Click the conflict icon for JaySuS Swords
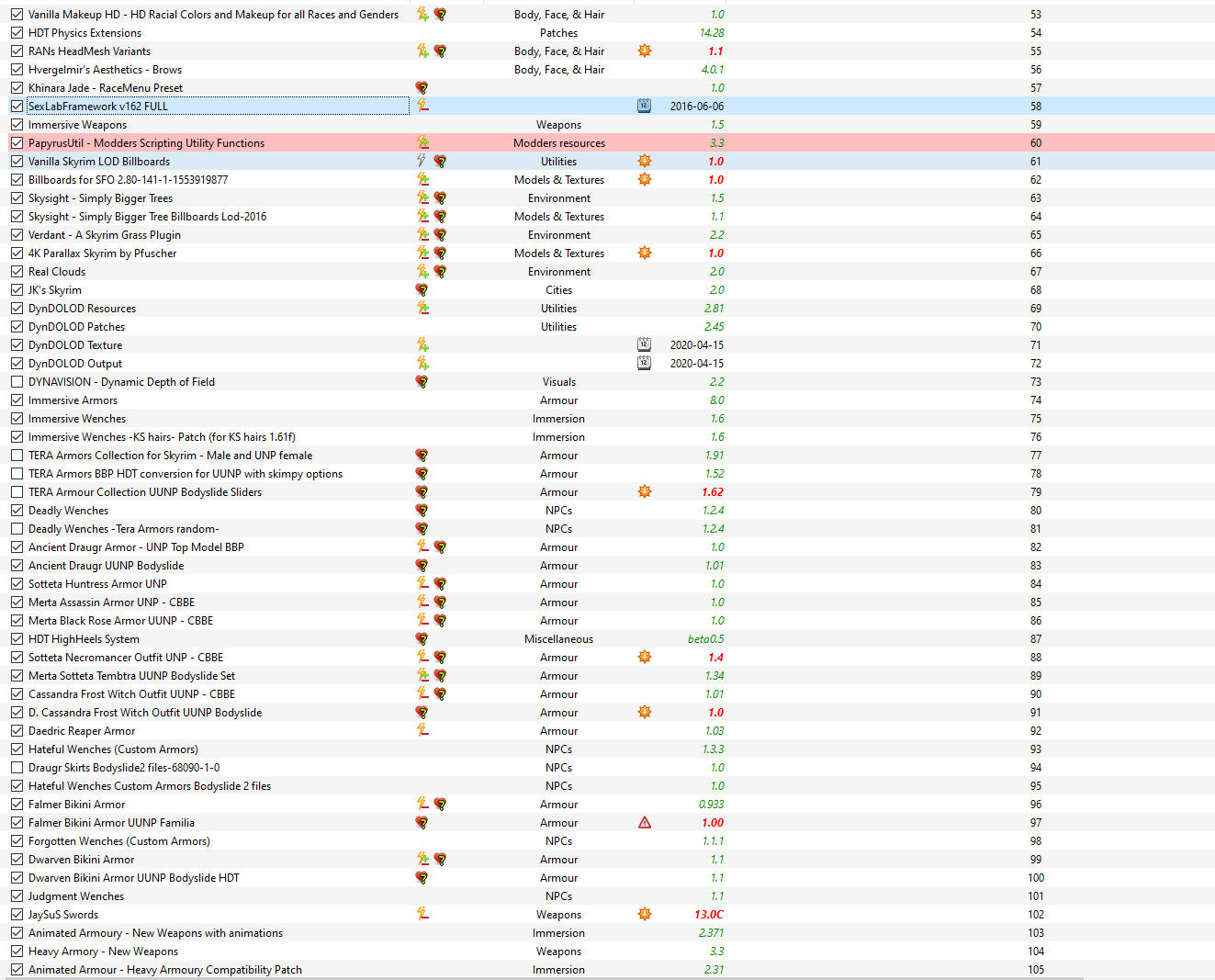 [x=422, y=914]
